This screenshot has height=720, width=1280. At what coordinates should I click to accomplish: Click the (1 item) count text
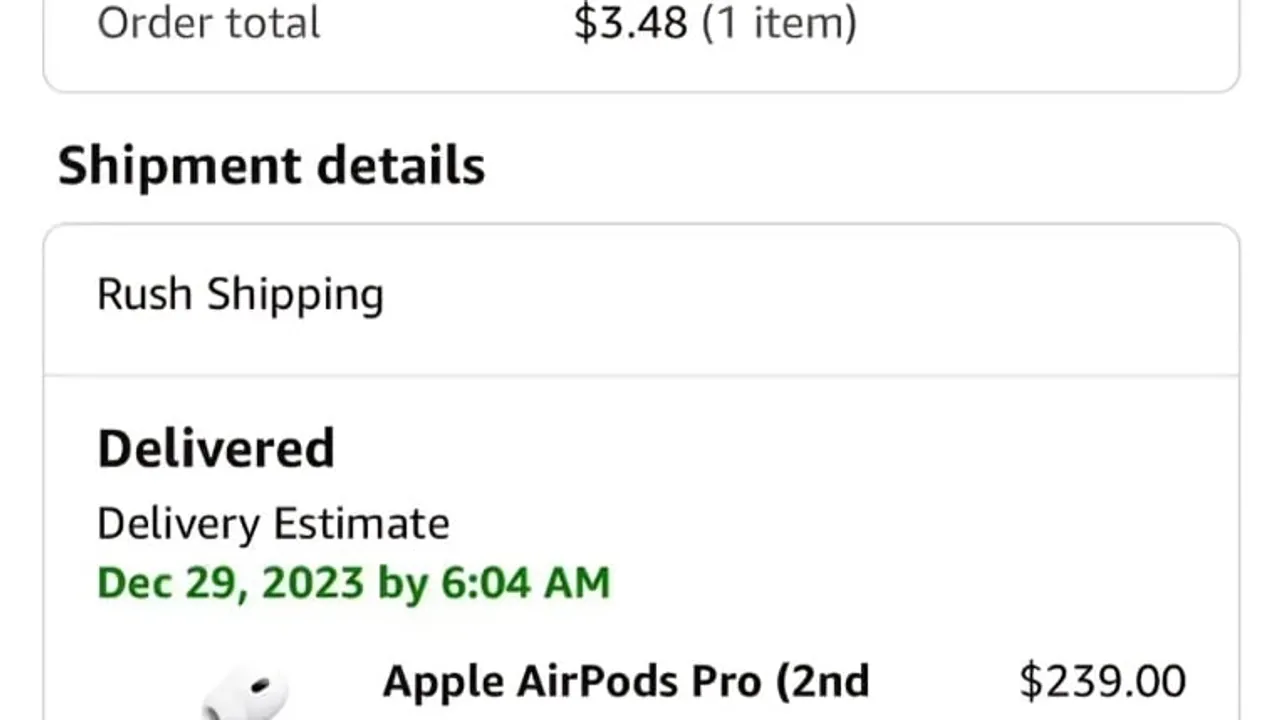pyautogui.click(x=779, y=22)
